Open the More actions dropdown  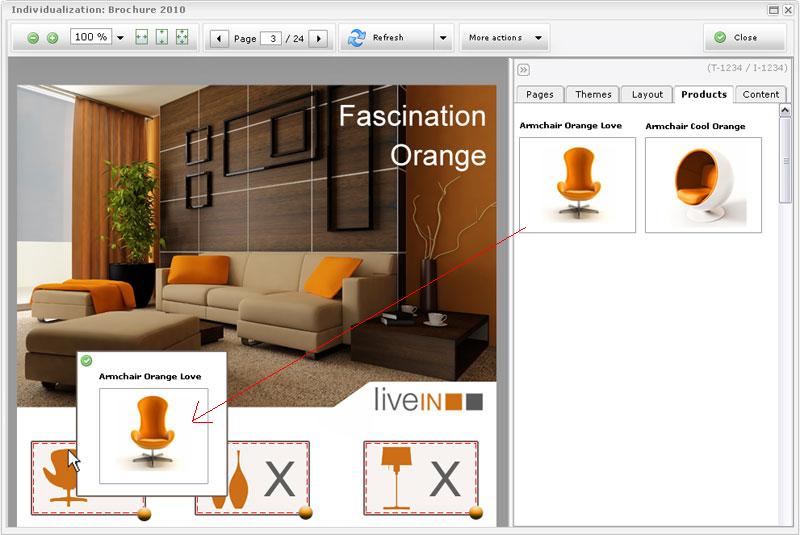[x=505, y=38]
